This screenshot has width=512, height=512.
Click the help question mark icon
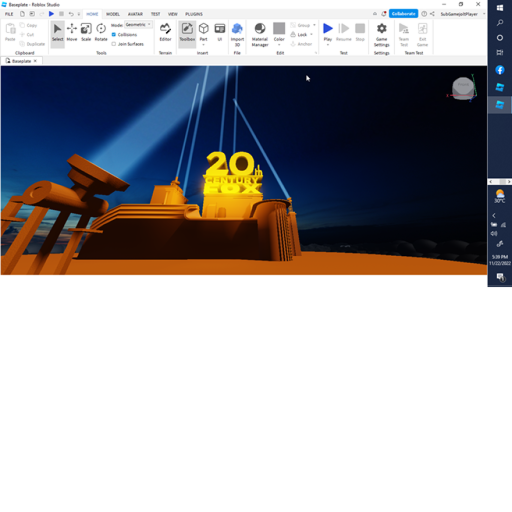(x=424, y=14)
